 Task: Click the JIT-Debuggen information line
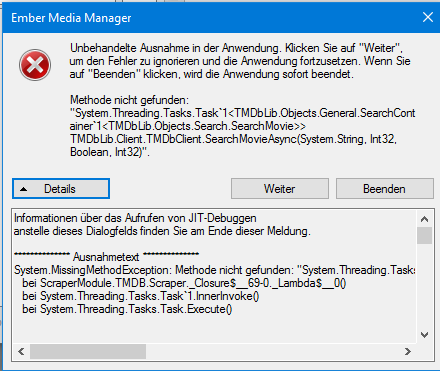(135, 218)
